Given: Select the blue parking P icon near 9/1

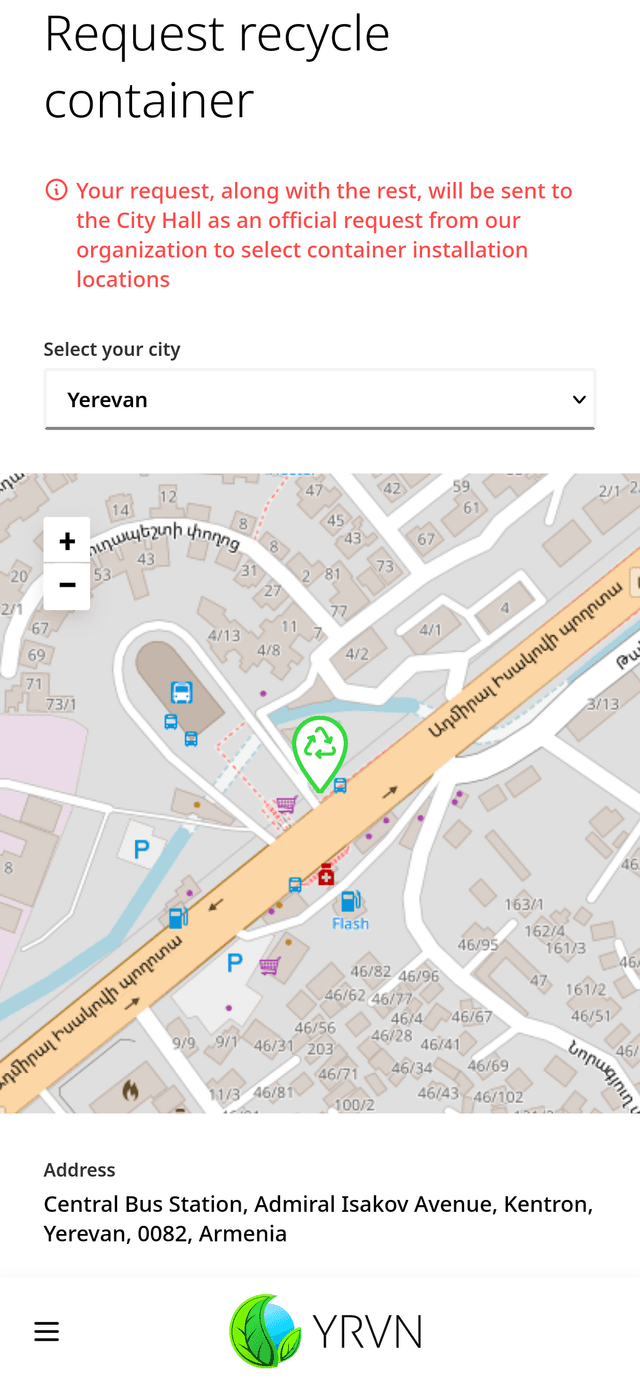Looking at the screenshot, I should 235,963.
